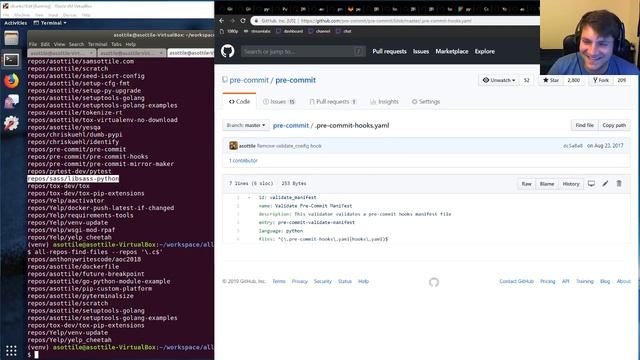This screenshot has height=360, width=640.
Task: Click the Blame button
Action: [x=547, y=184]
